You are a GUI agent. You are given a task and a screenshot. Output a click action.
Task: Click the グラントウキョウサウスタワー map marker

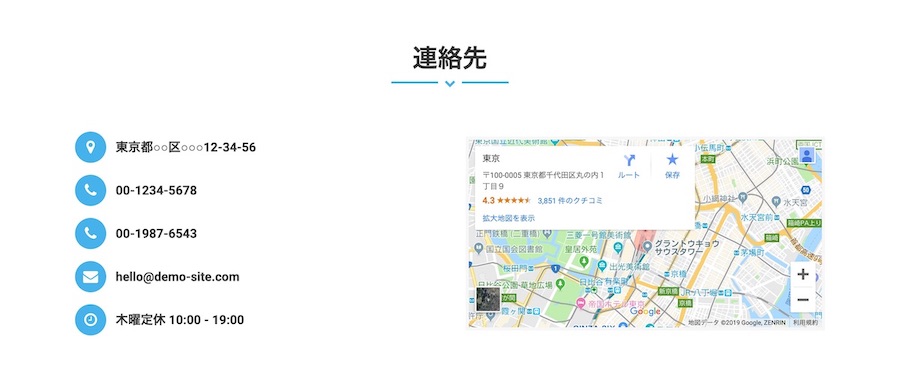(647, 246)
